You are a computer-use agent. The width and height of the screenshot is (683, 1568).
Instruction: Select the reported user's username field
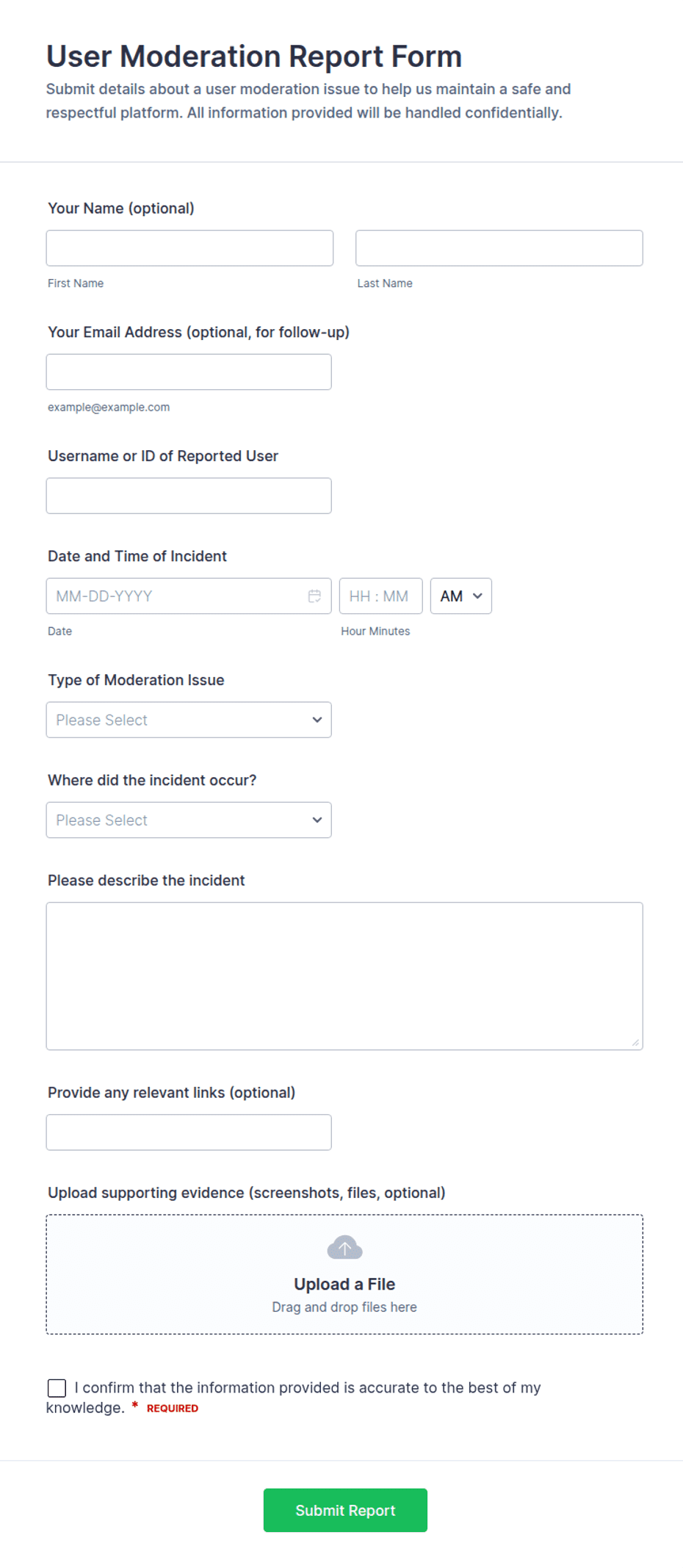[x=189, y=496]
